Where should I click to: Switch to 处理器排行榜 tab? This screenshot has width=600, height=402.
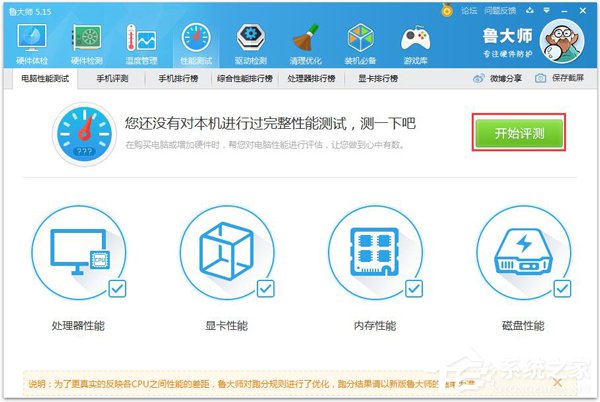(311, 79)
